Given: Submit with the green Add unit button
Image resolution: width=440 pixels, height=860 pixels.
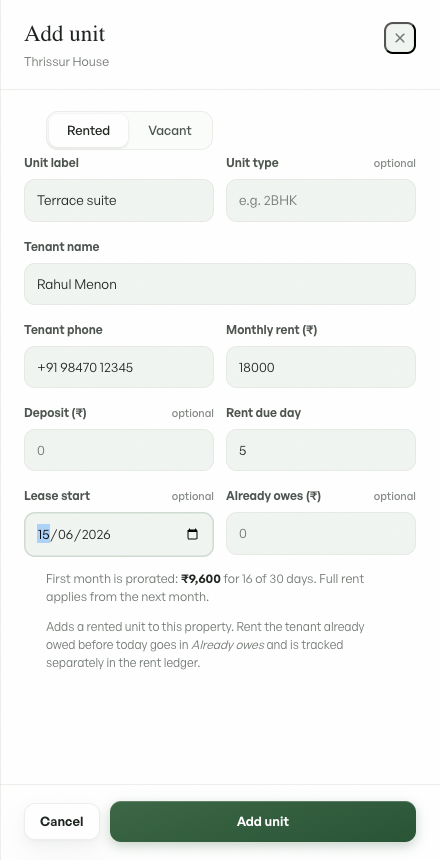Looking at the screenshot, I should tap(263, 822).
